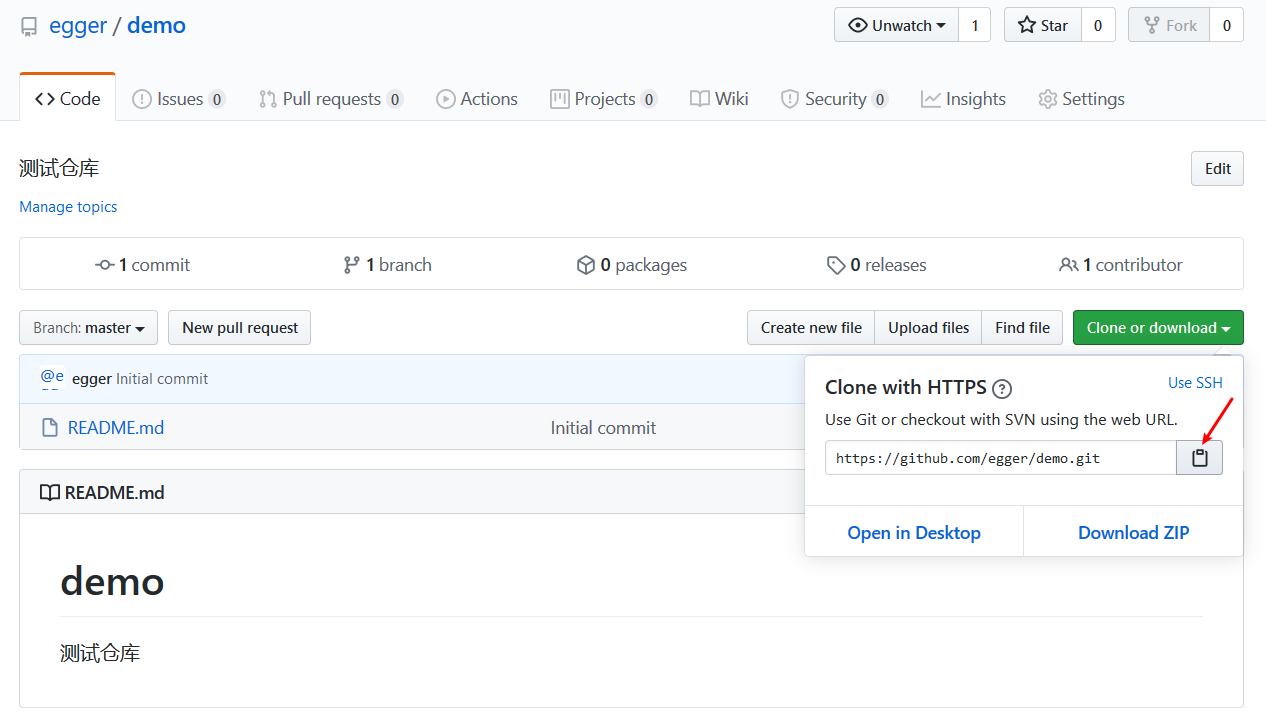Click the repository description 测试仓库

(59, 169)
